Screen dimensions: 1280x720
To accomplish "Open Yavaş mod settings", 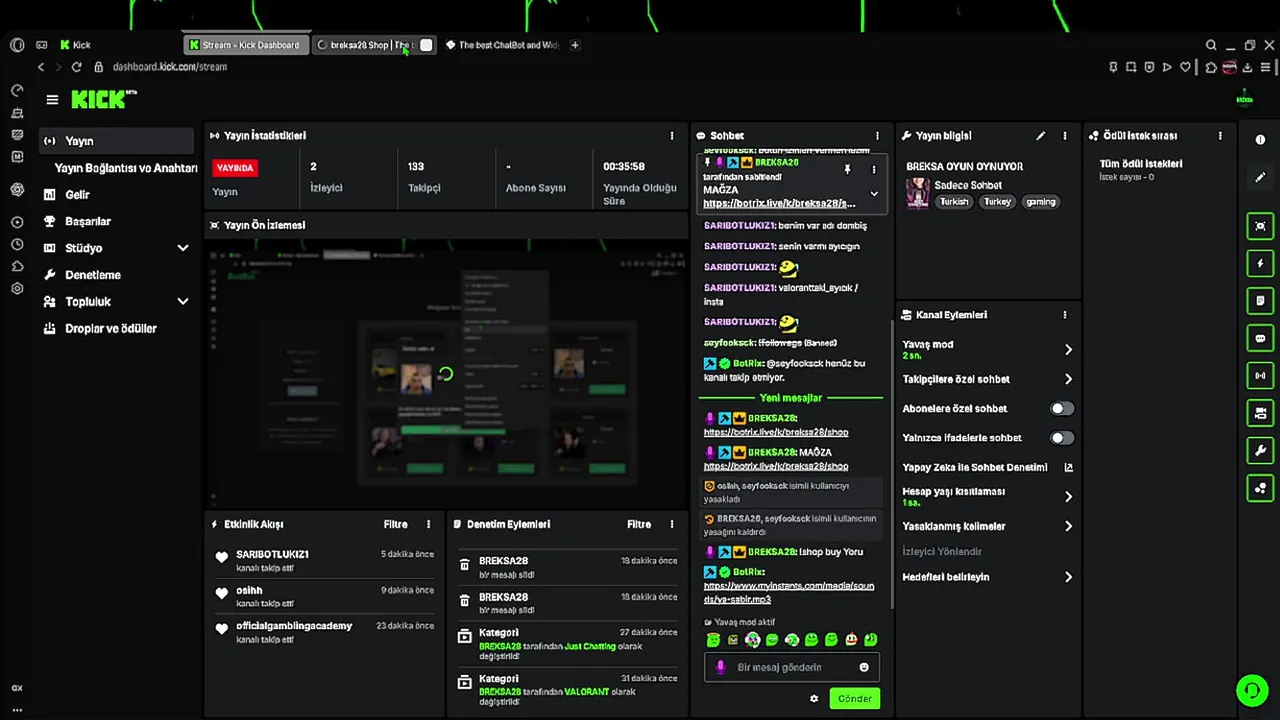I will [987, 349].
